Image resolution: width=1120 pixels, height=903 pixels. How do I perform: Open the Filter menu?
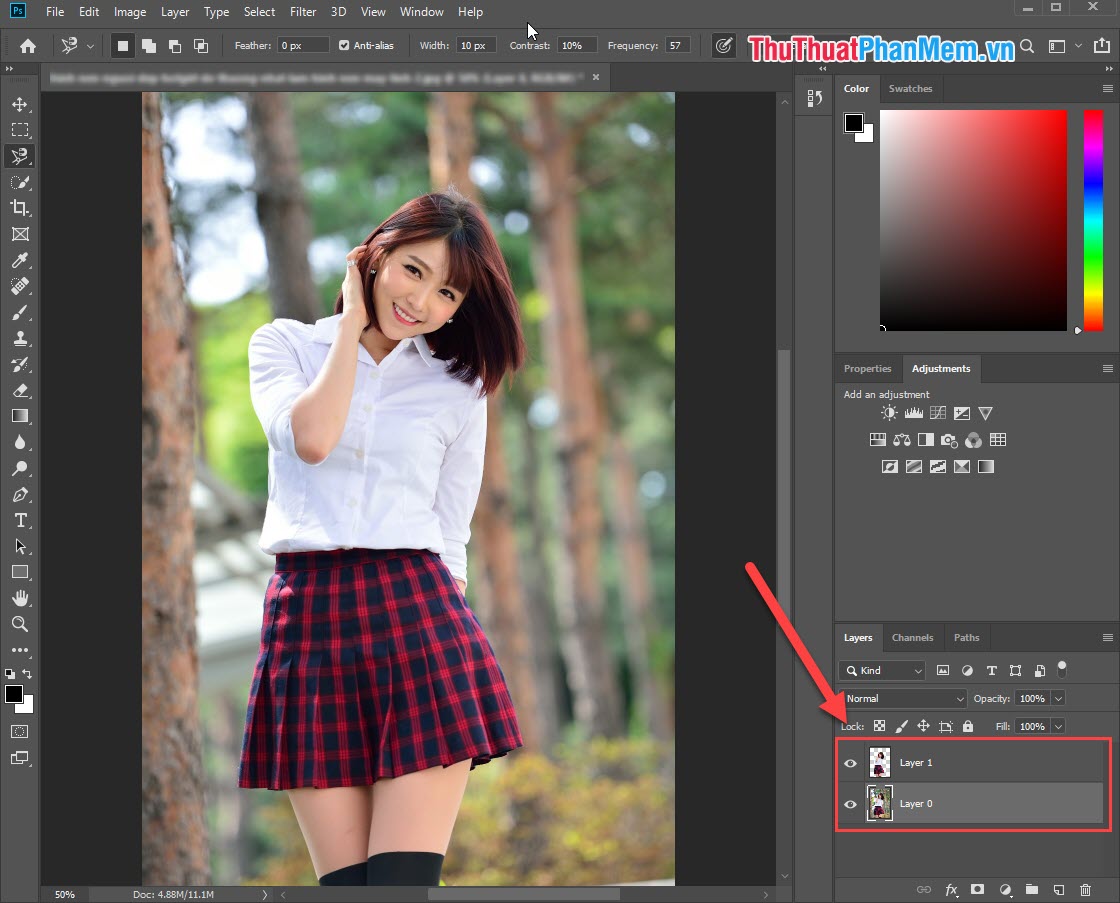302,12
